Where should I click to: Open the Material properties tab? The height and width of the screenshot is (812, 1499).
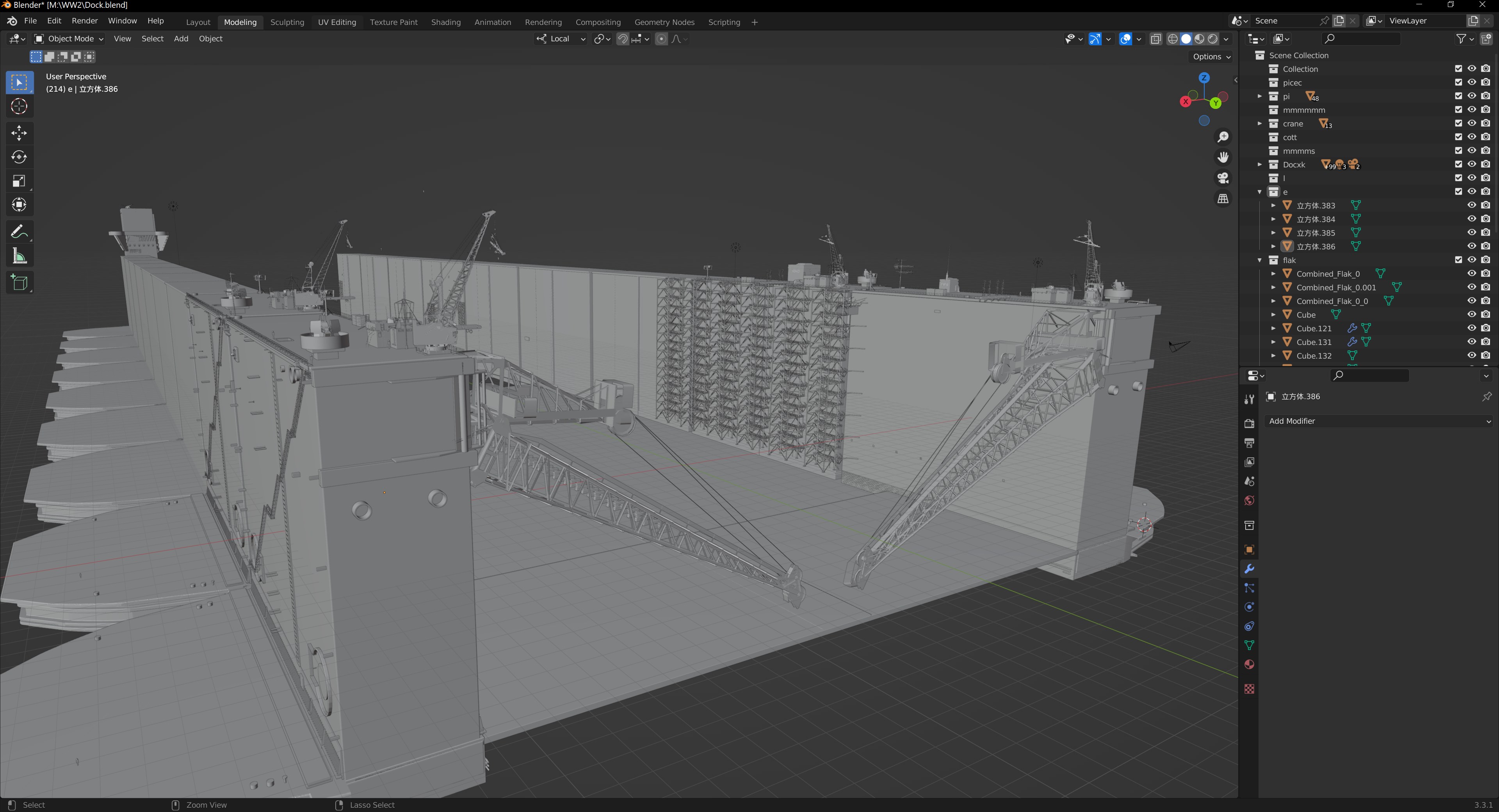pos(1249,665)
